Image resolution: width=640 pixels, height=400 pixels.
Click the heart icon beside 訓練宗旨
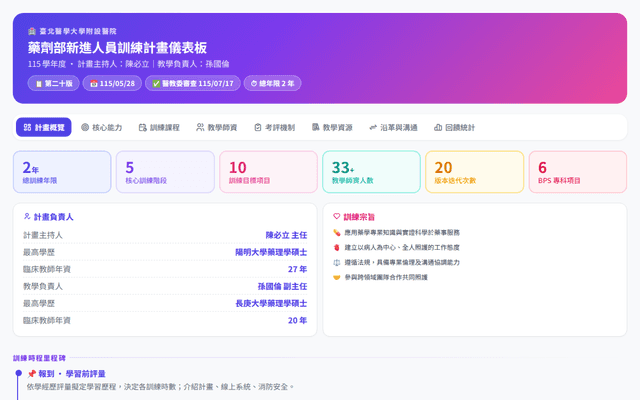[337, 216]
